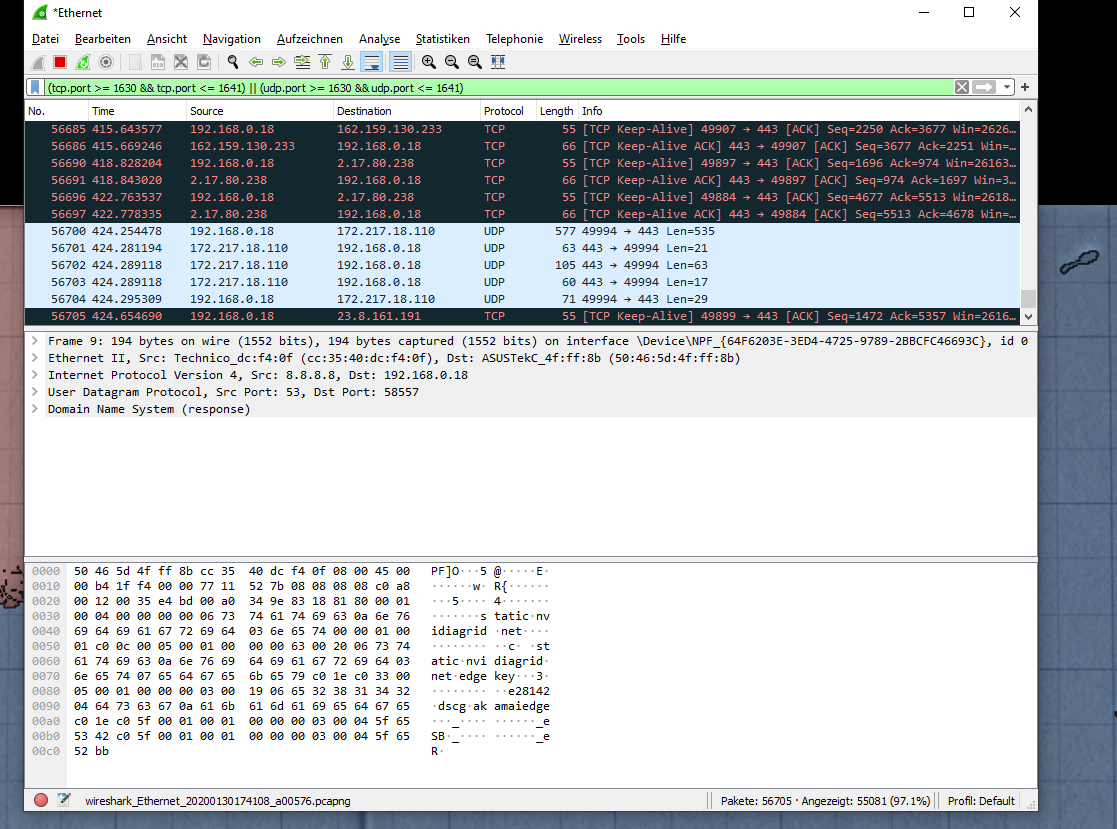The height and width of the screenshot is (829, 1117).
Task: Open the Datei menu
Action: pos(46,39)
